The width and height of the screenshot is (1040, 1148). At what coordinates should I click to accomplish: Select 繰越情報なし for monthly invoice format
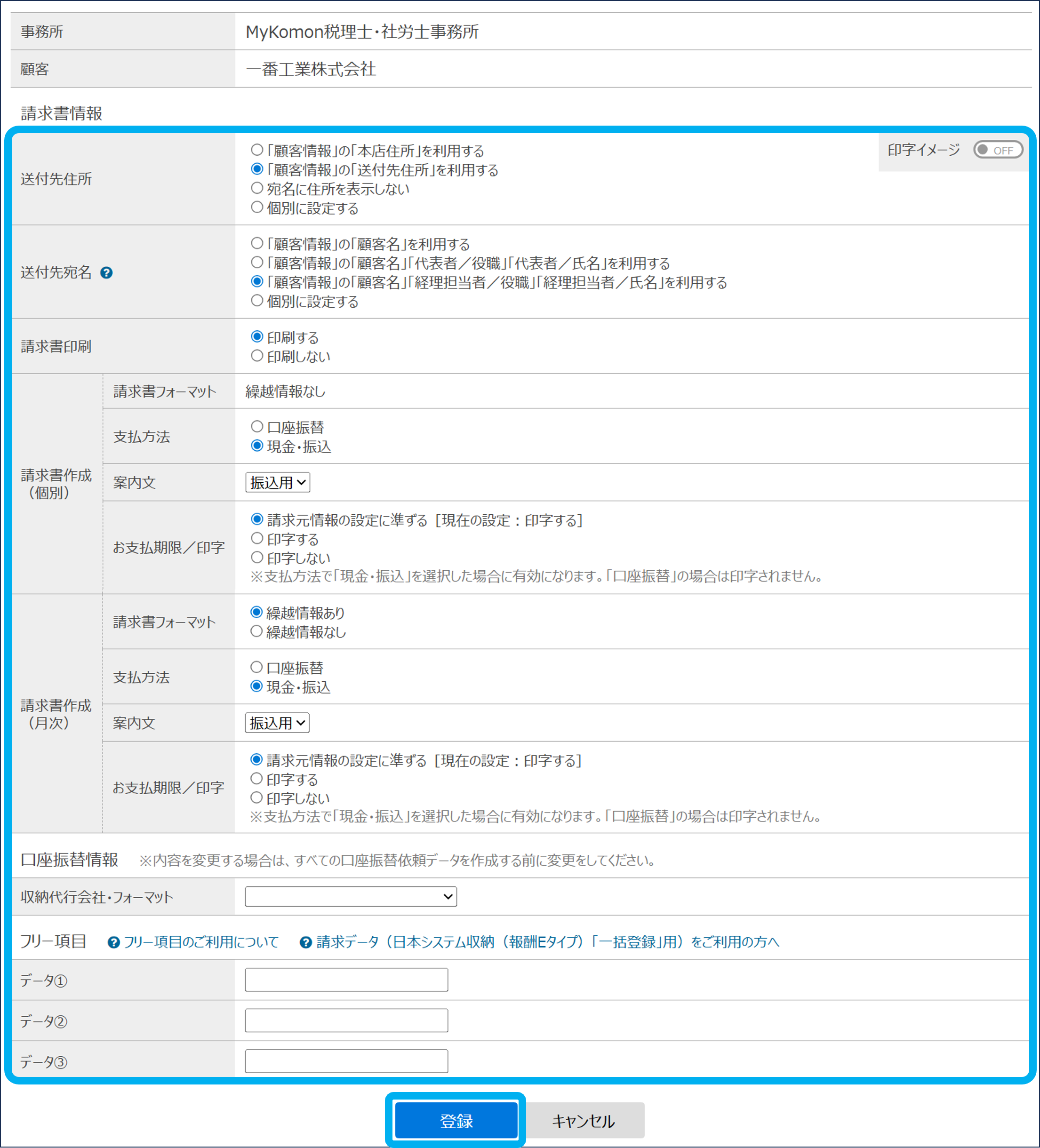(256, 631)
